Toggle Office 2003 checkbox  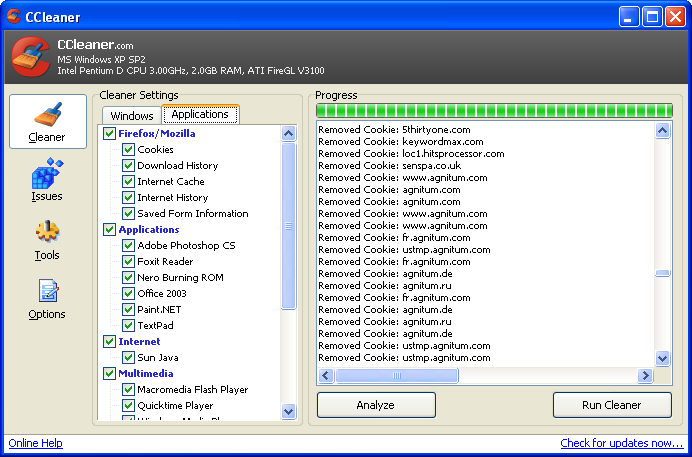click(x=128, y=293)
